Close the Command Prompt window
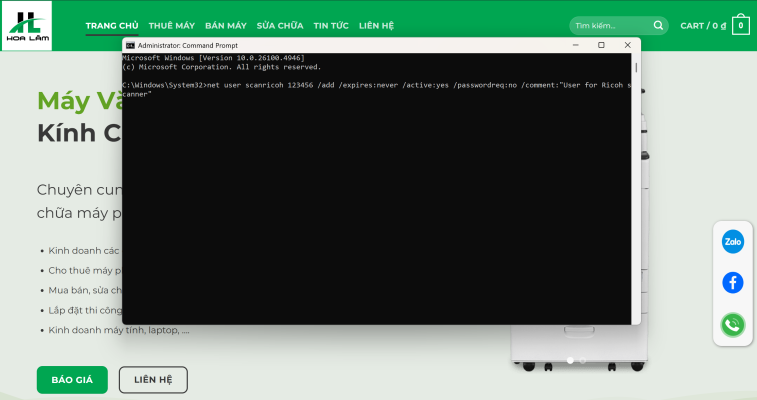The height and width of the screenshot is (400, 757). (627, 45)
